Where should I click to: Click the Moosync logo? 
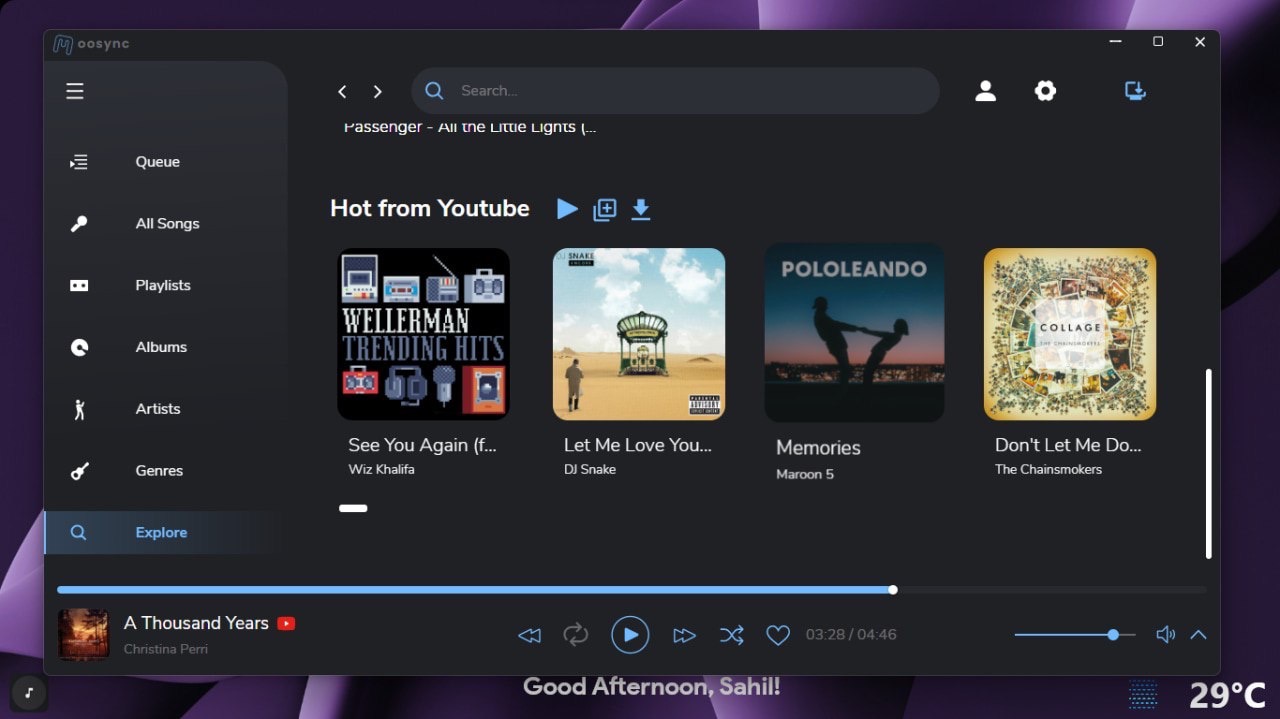click(x=91, y=44)
